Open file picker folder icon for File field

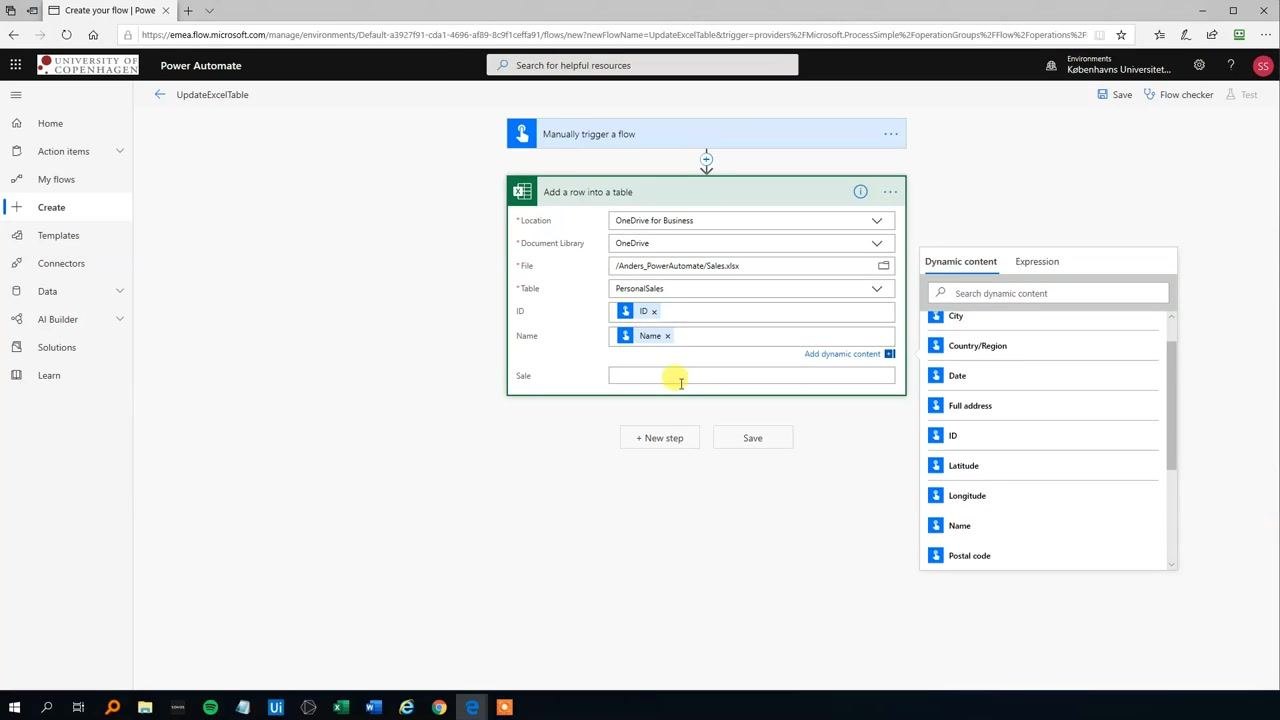883,266
